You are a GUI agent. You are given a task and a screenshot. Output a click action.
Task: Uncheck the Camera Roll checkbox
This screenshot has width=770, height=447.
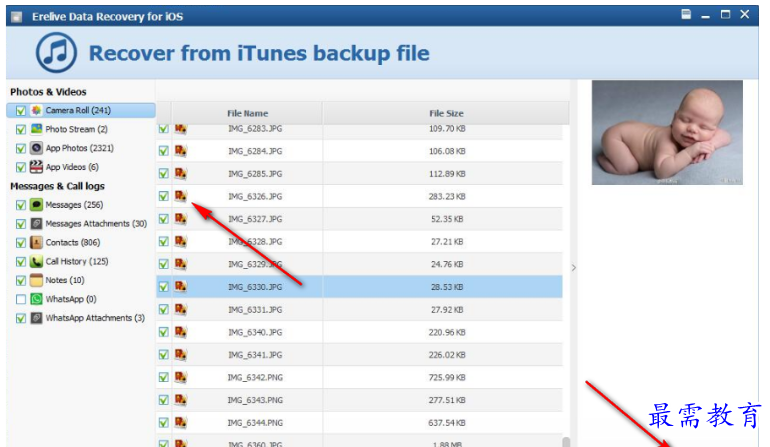coord(21,111)
